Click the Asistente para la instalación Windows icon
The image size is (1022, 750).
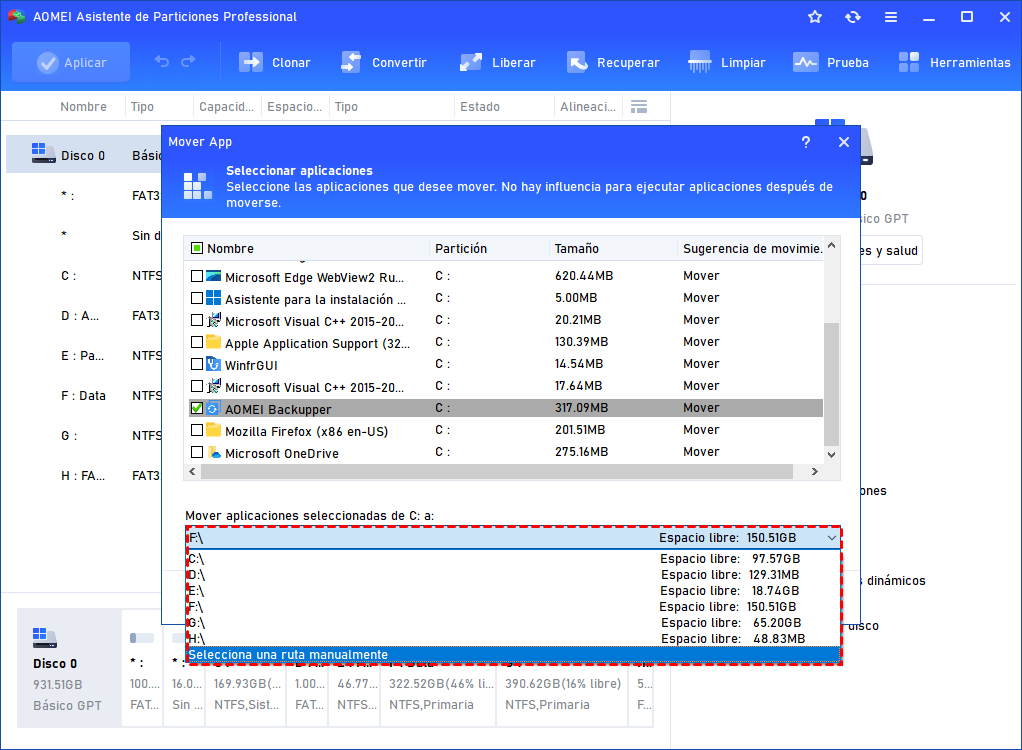pyautogui.click(x=213, y=298)
